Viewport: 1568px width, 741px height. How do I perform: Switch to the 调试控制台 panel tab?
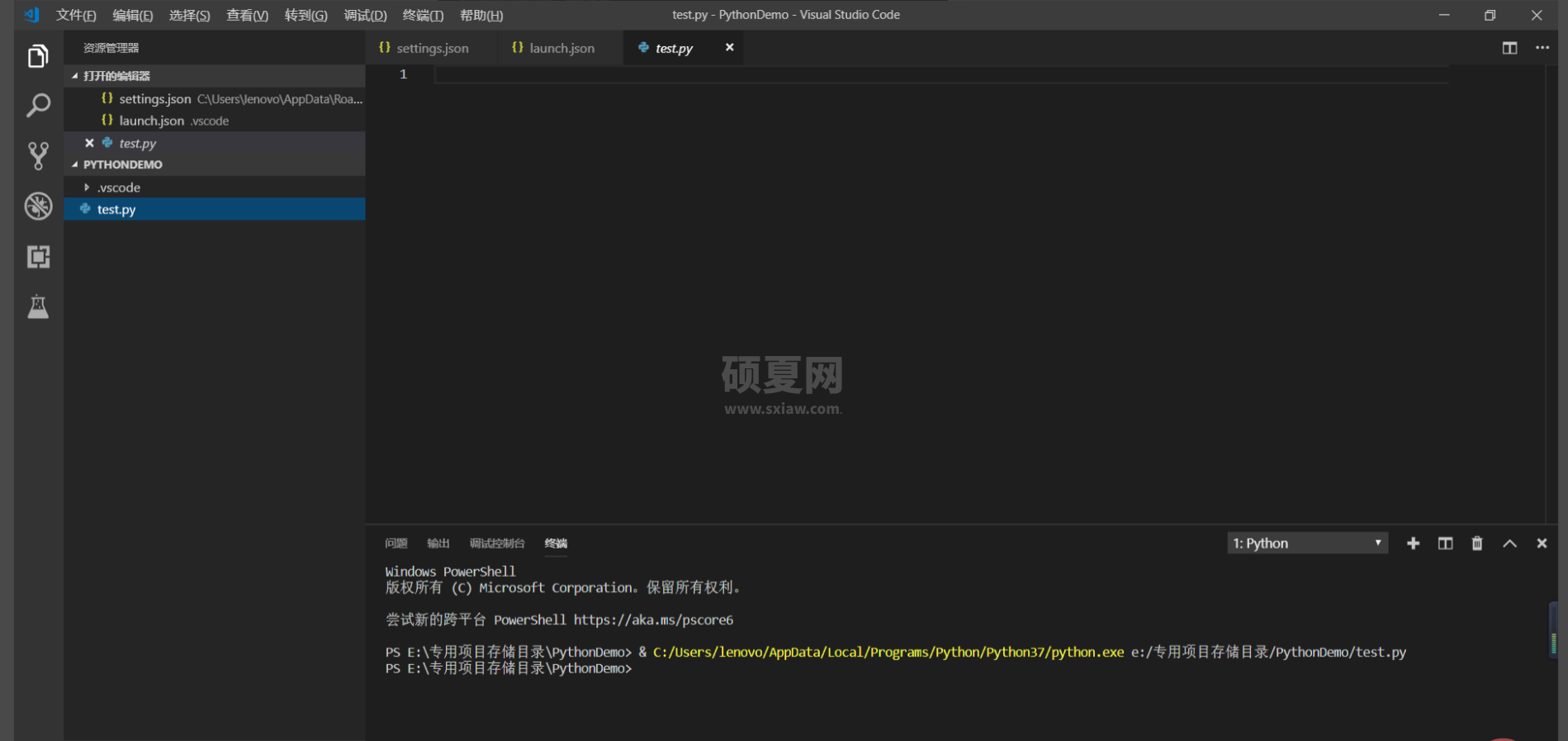pyautogui.click(x=497, y=544)
